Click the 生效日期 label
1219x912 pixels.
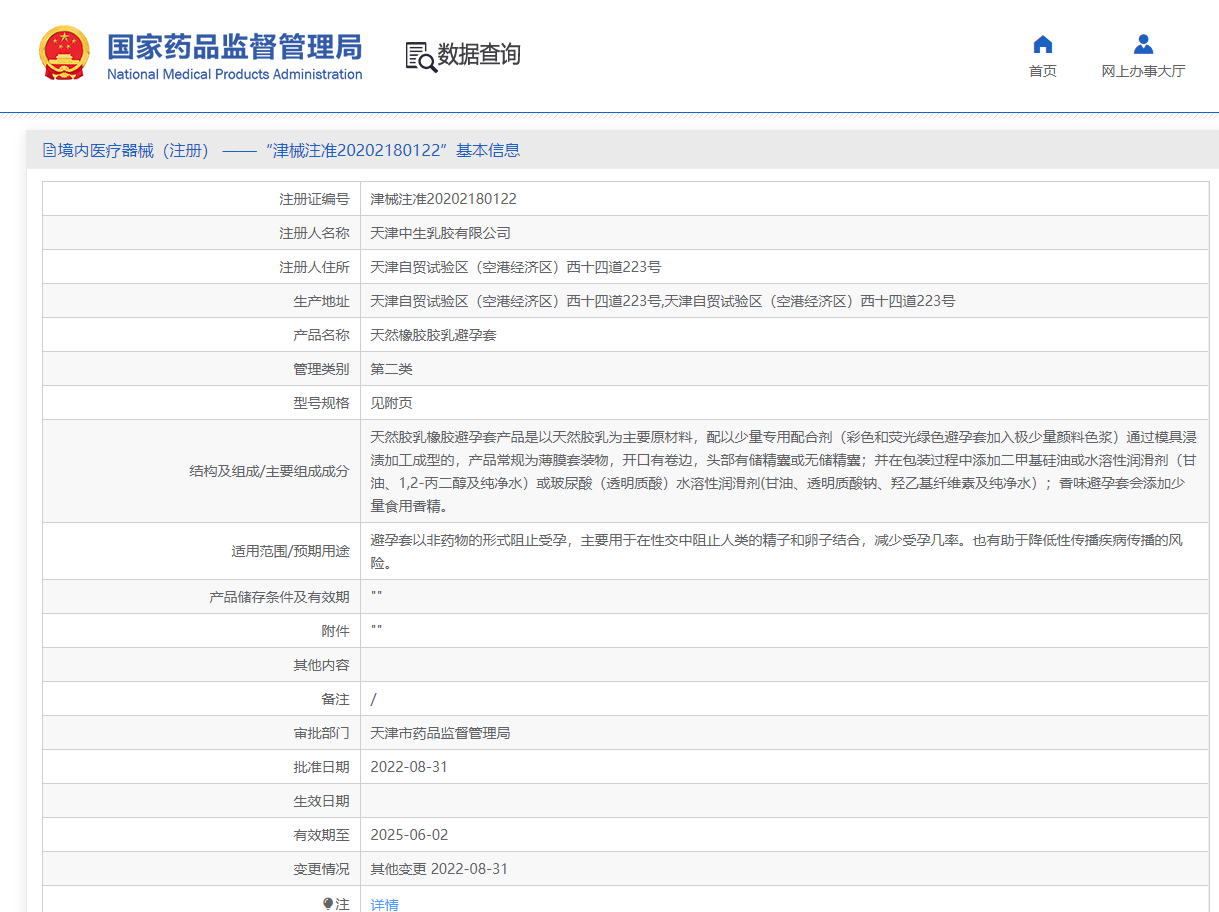point(321,801)
